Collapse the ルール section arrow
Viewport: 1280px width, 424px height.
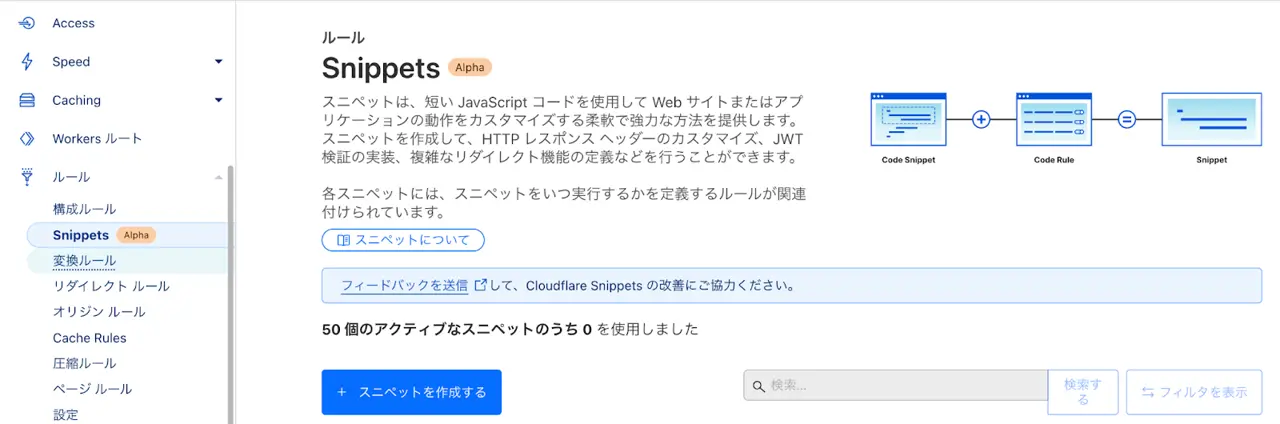pos(218,177)
